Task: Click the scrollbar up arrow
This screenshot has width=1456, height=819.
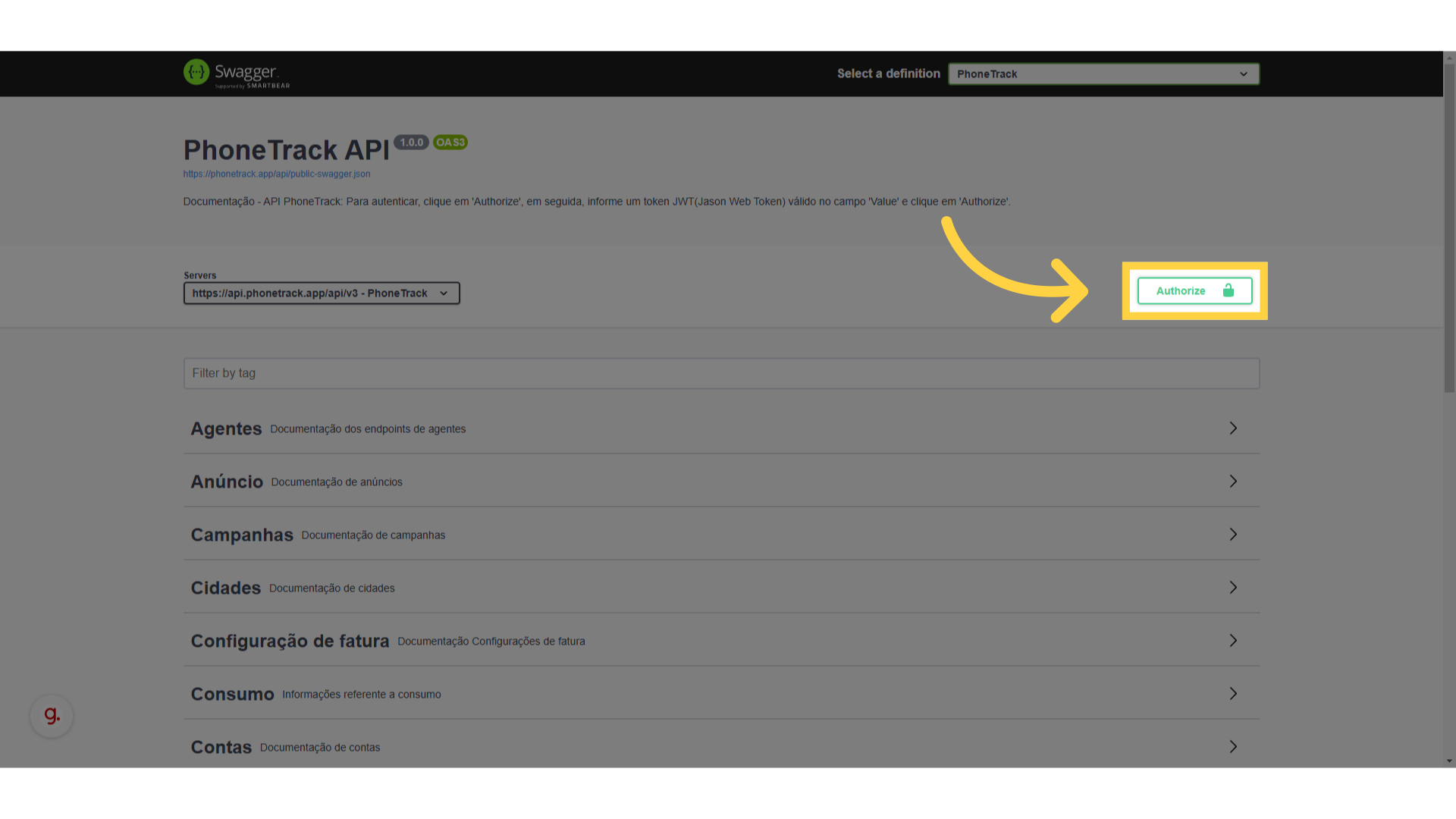Action: click(x=1449, y=58)
